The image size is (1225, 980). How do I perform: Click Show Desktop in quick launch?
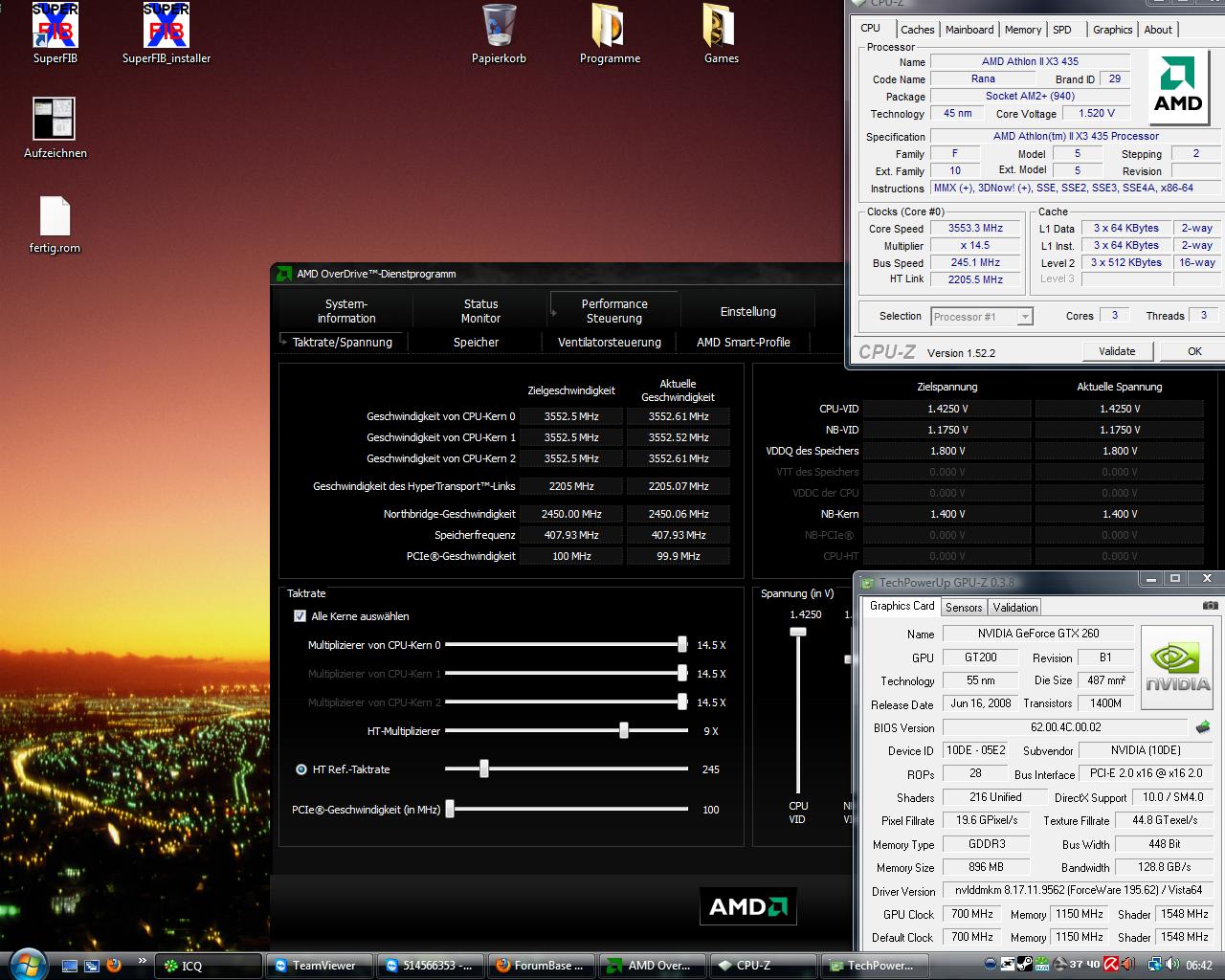[x=70, y=965]
